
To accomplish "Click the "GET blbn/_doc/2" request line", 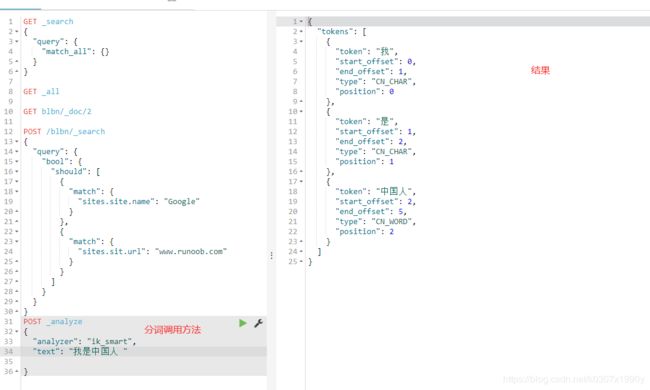I will click(57, 111).
